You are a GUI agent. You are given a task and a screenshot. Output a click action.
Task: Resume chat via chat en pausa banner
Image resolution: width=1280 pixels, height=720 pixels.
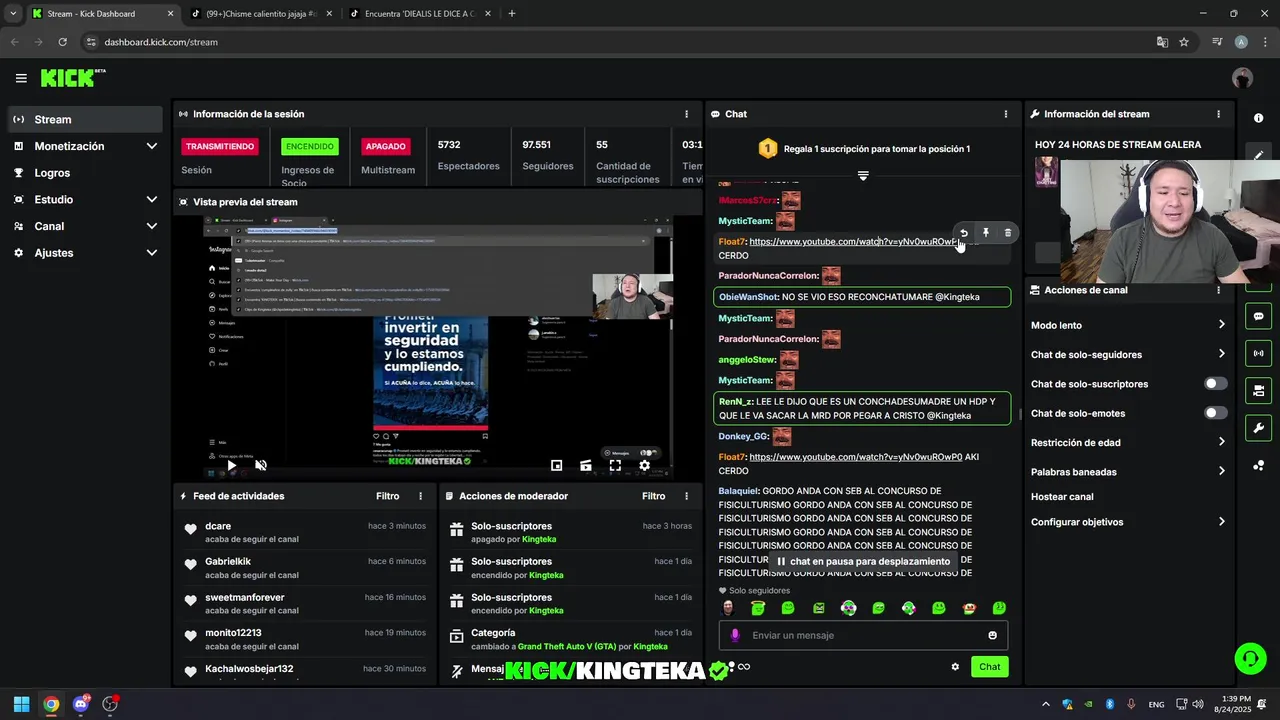click(863, 562)
